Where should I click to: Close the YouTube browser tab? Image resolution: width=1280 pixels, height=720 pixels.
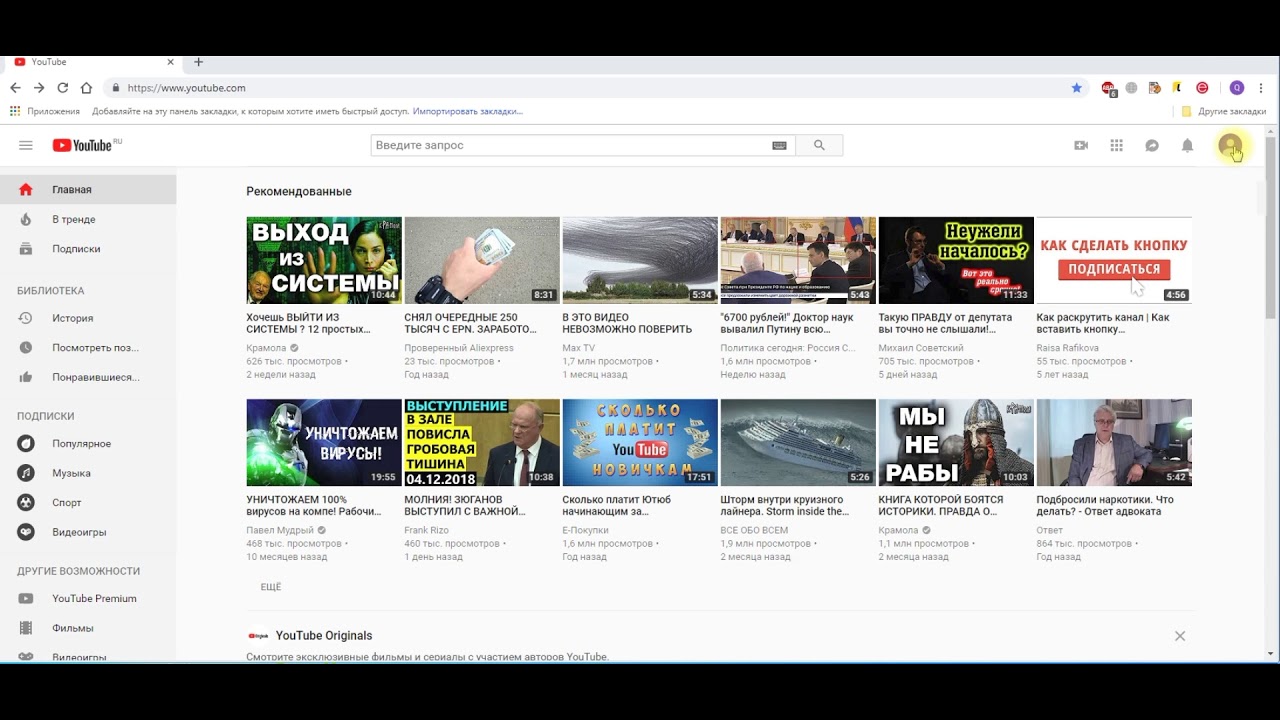tap(171, 62)
